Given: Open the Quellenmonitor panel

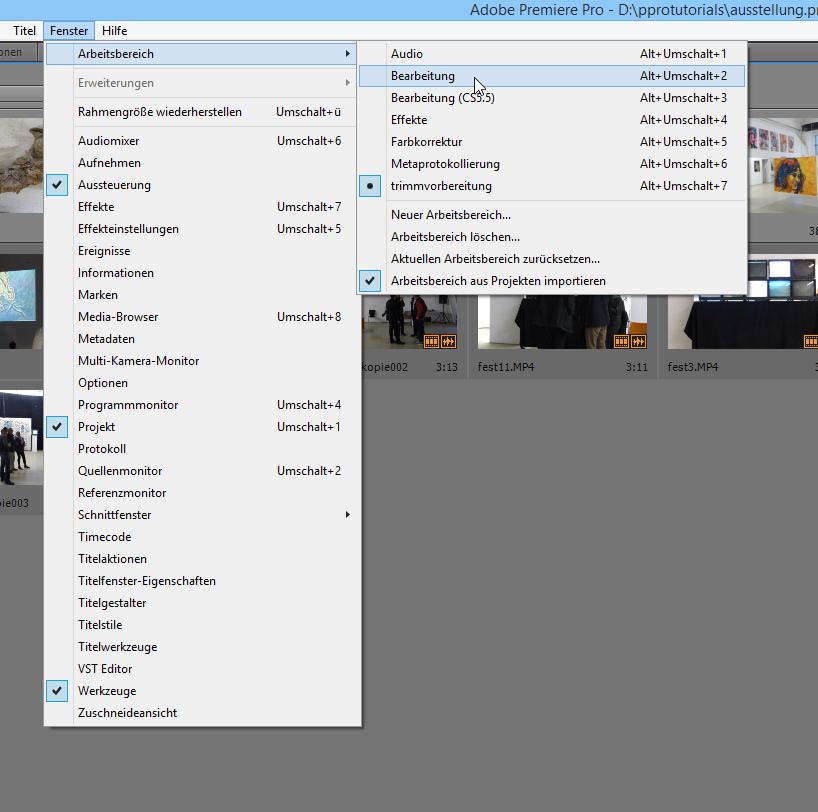Looking at the screenshot, I should pos(201,471).
